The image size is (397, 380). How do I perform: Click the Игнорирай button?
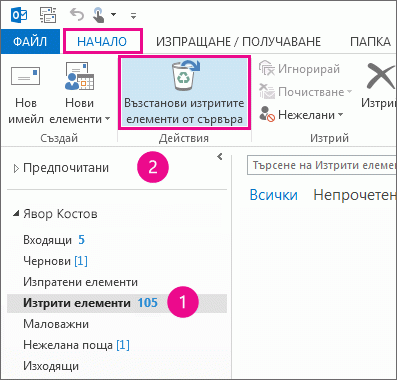click(299, 69)
